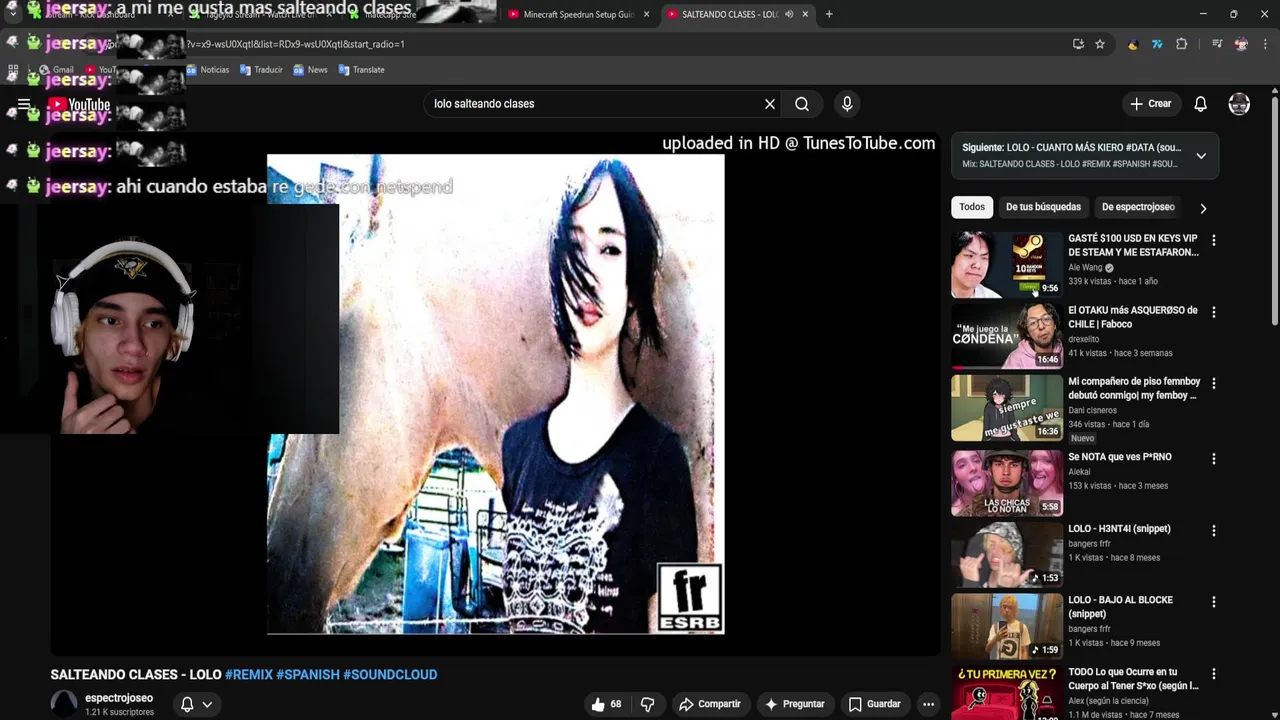Open the espectrojoseo channel name link

[119, 698]
